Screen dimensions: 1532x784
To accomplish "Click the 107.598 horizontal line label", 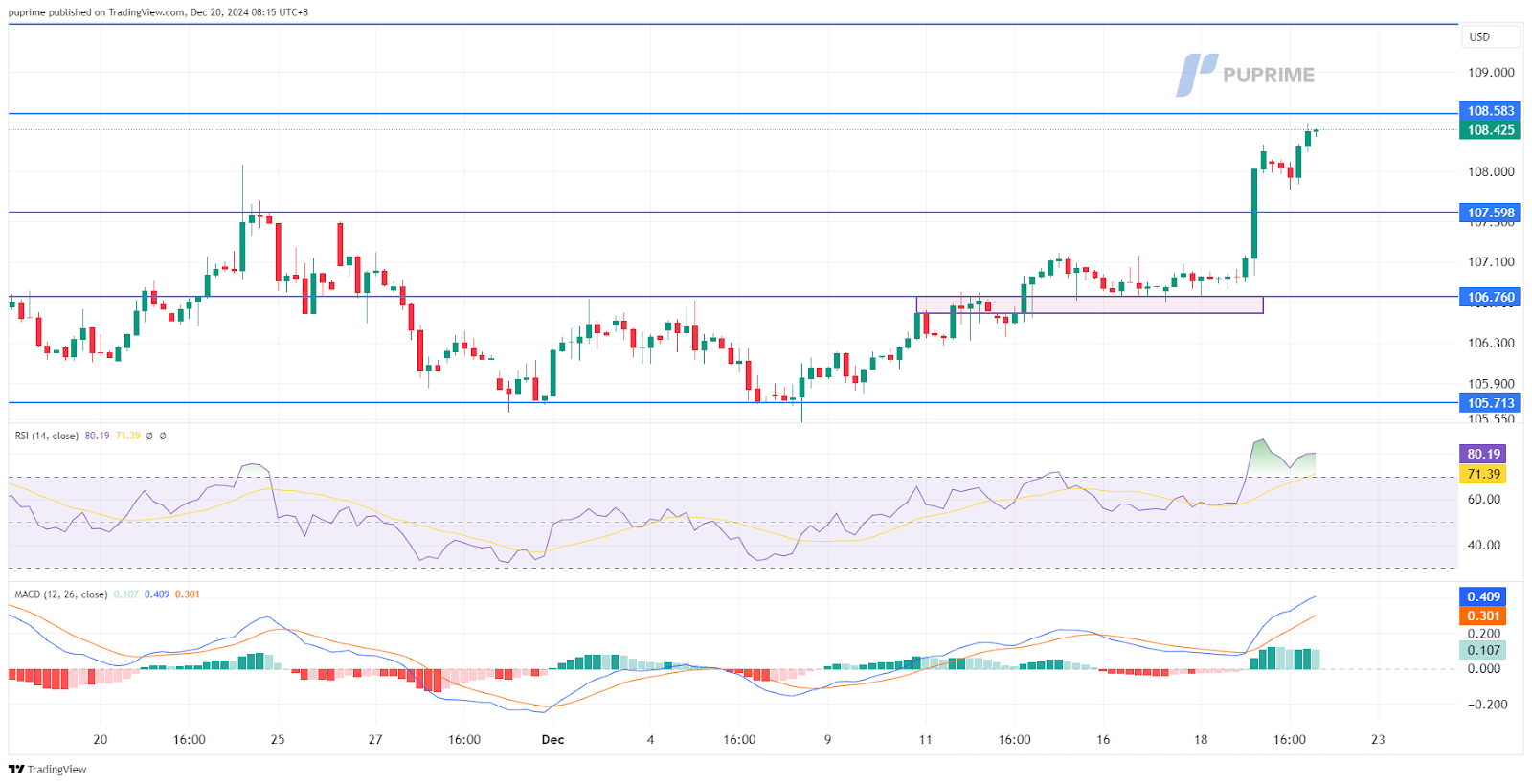I will [x=1489, y=213].
